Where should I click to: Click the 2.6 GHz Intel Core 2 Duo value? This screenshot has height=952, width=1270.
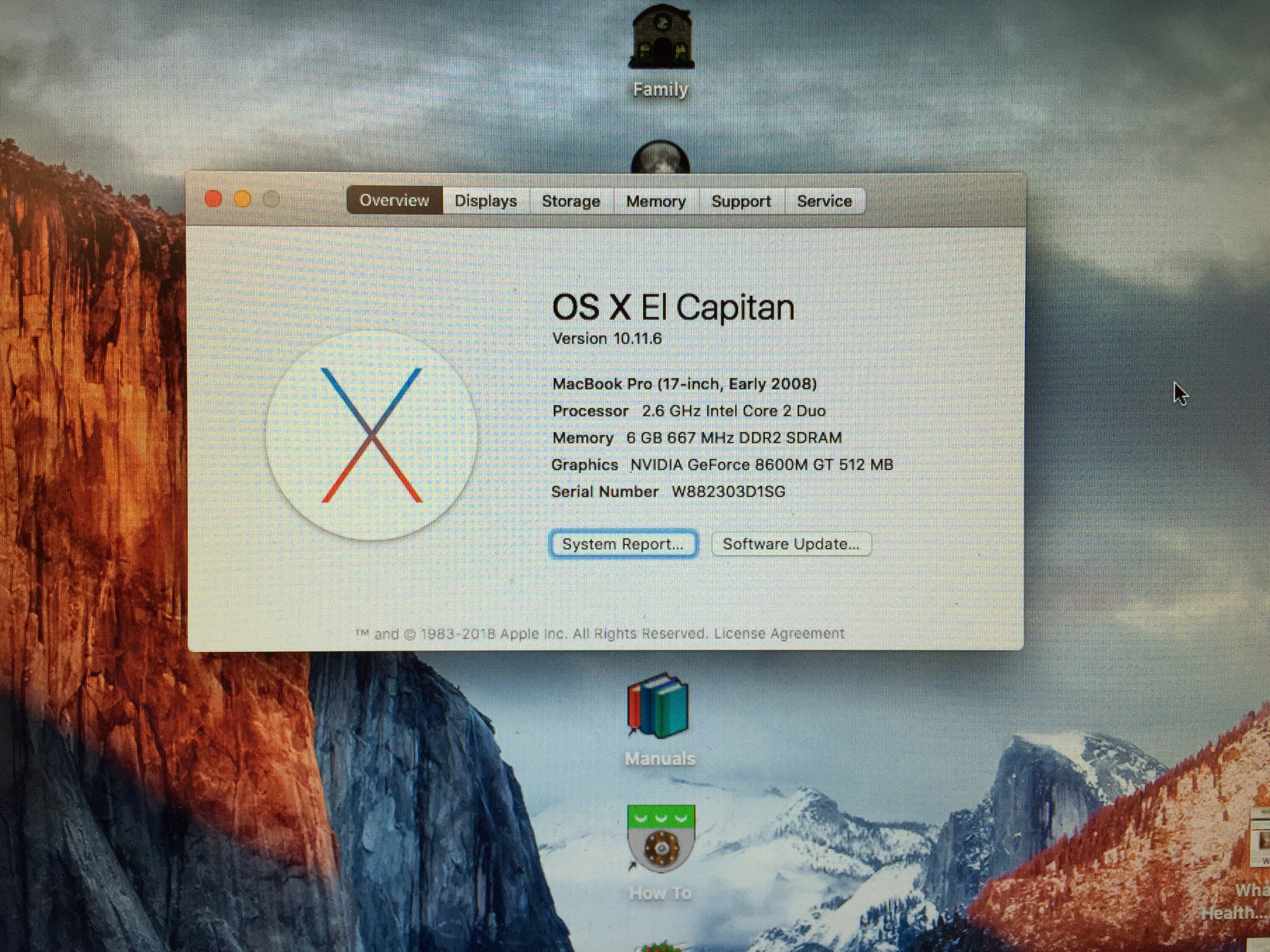[x=734, y=411]
